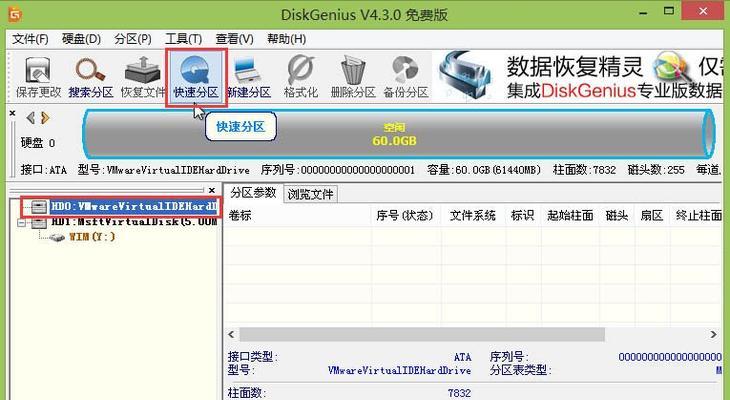This screenshot has height=400, width=730.
Task: Click the 起始柱面 column header
Action: pos(570,216)
